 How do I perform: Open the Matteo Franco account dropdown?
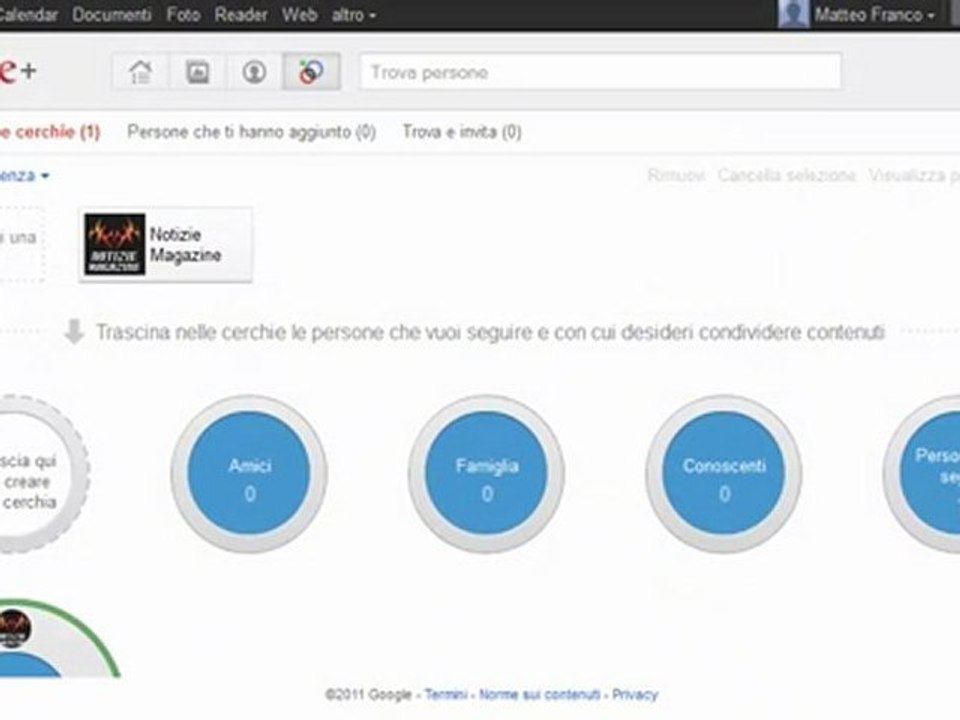pos(874,14)
